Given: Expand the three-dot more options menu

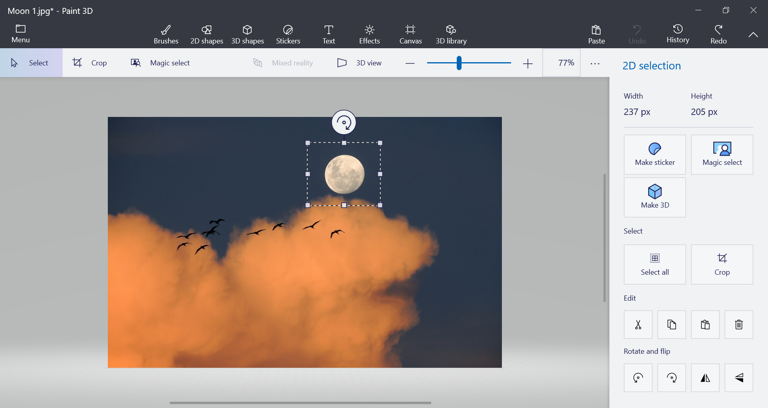Looking at the screenshot, I should coord(595,63).
